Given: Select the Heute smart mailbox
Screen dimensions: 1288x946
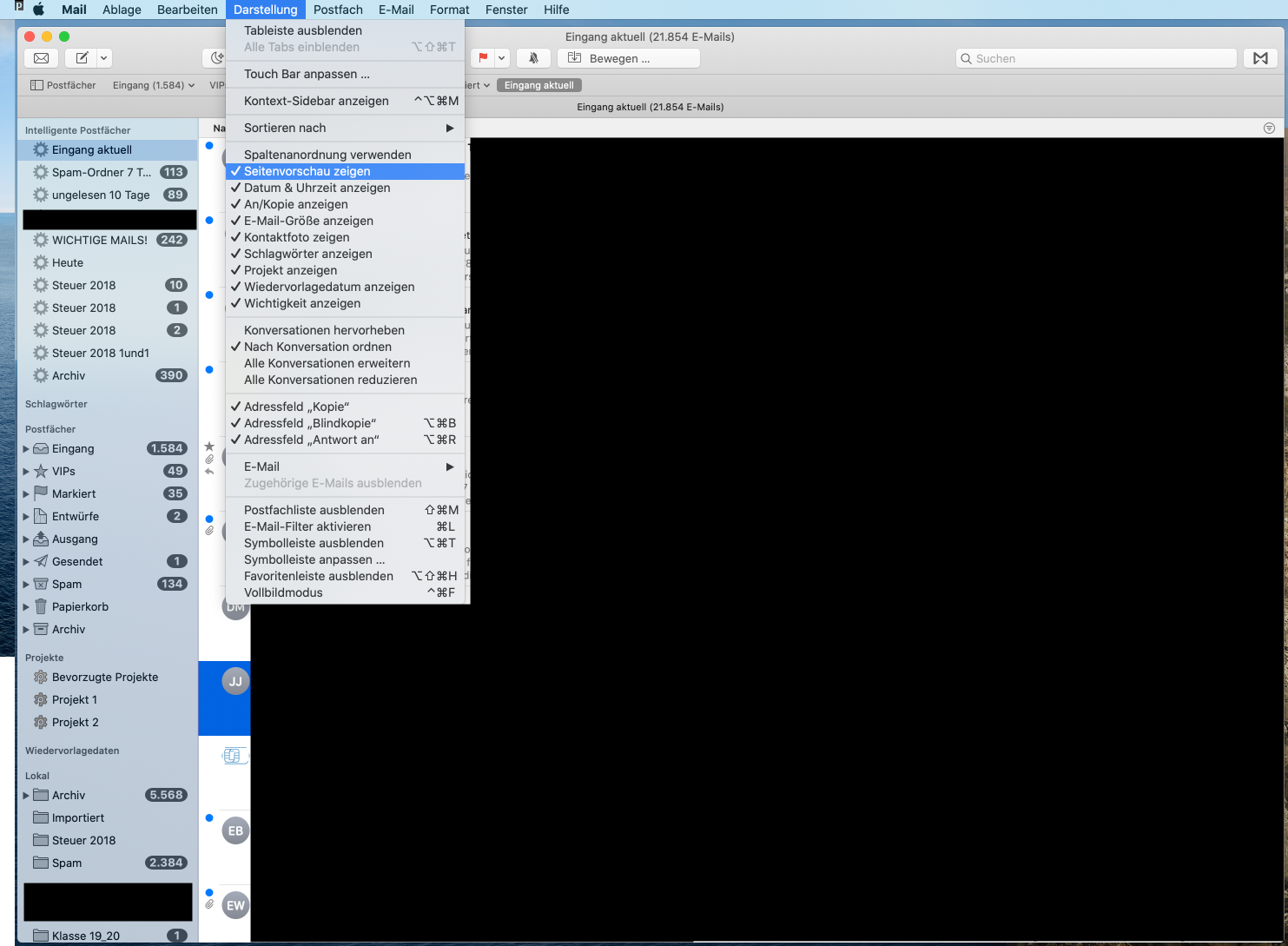Looking at the screenshot, I should pyautogui.click(x=108, y=262).
